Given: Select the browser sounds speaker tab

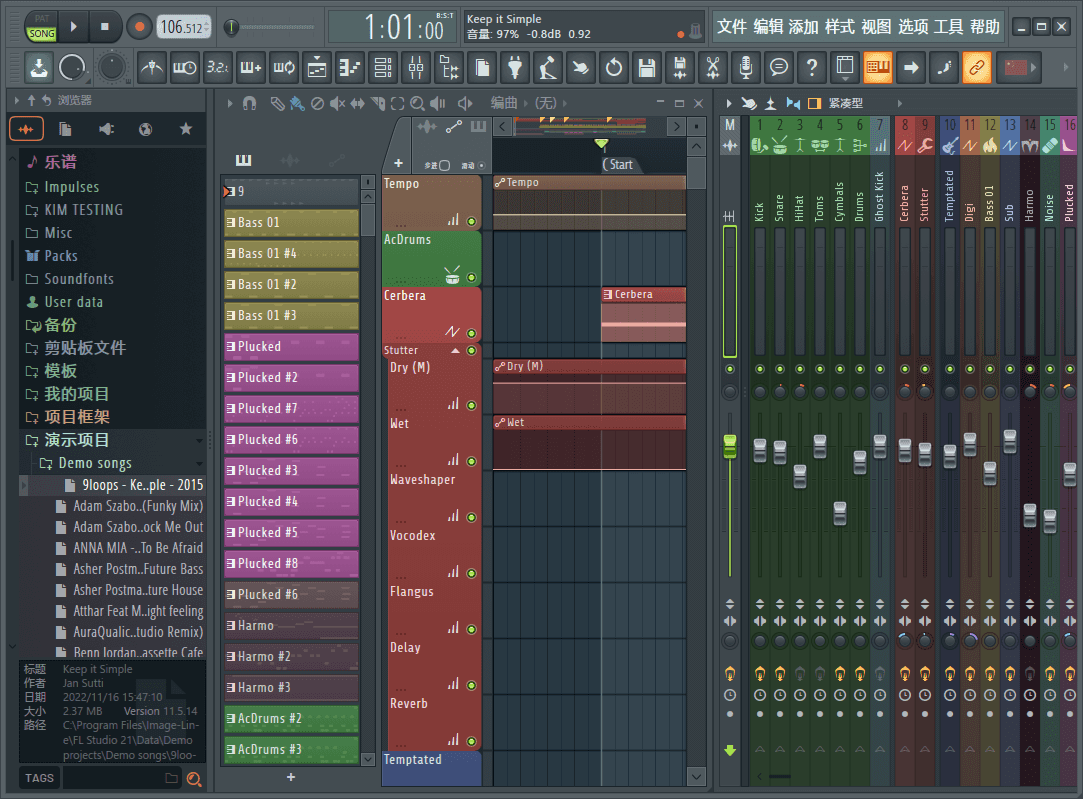Looking at the screenshot, I should click(x=106, y=129).
